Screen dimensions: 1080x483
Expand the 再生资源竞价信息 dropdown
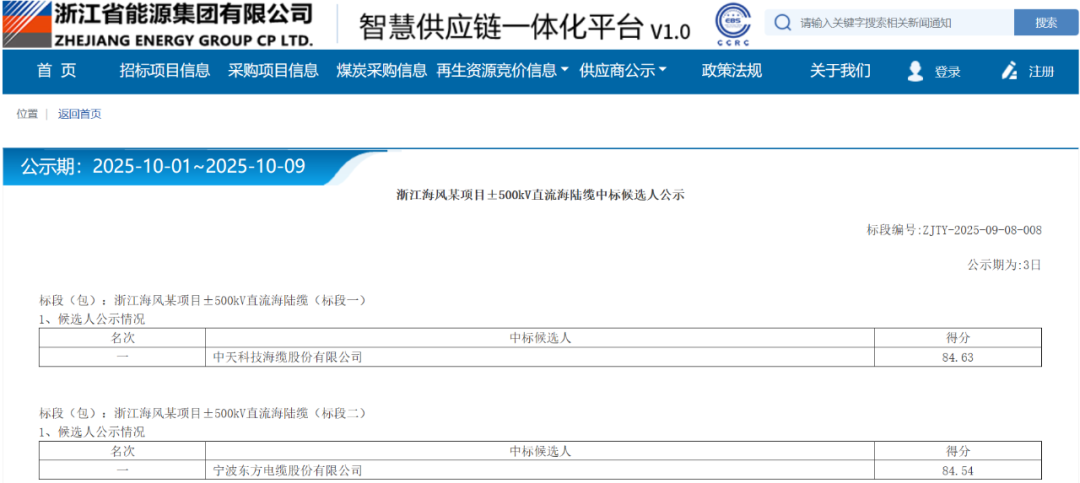pos(503,70)
